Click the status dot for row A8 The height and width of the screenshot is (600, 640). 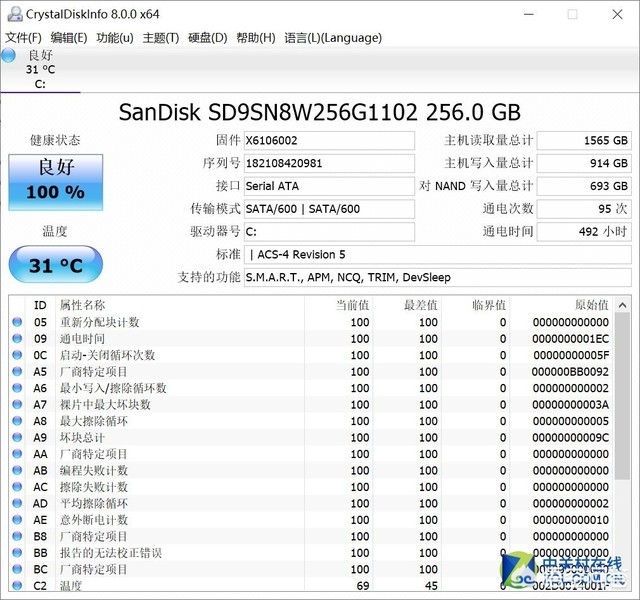pyautogui.click(x=17, y=421)
